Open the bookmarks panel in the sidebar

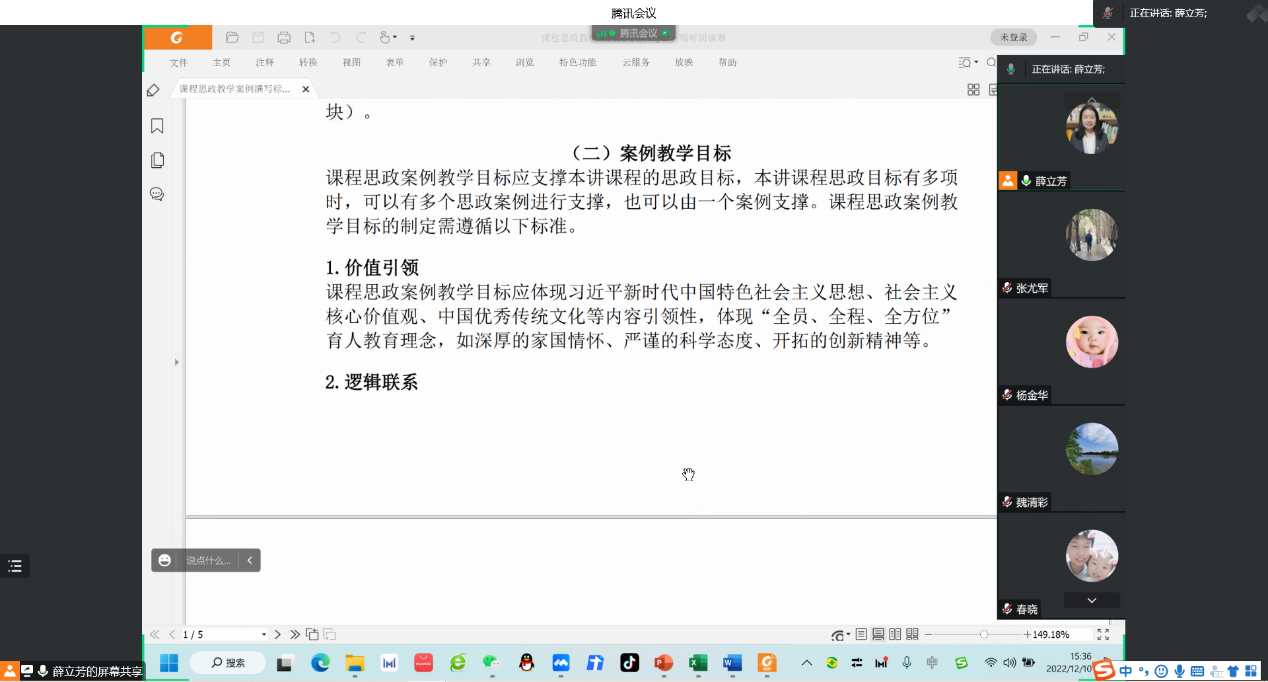tap(157, 126)
